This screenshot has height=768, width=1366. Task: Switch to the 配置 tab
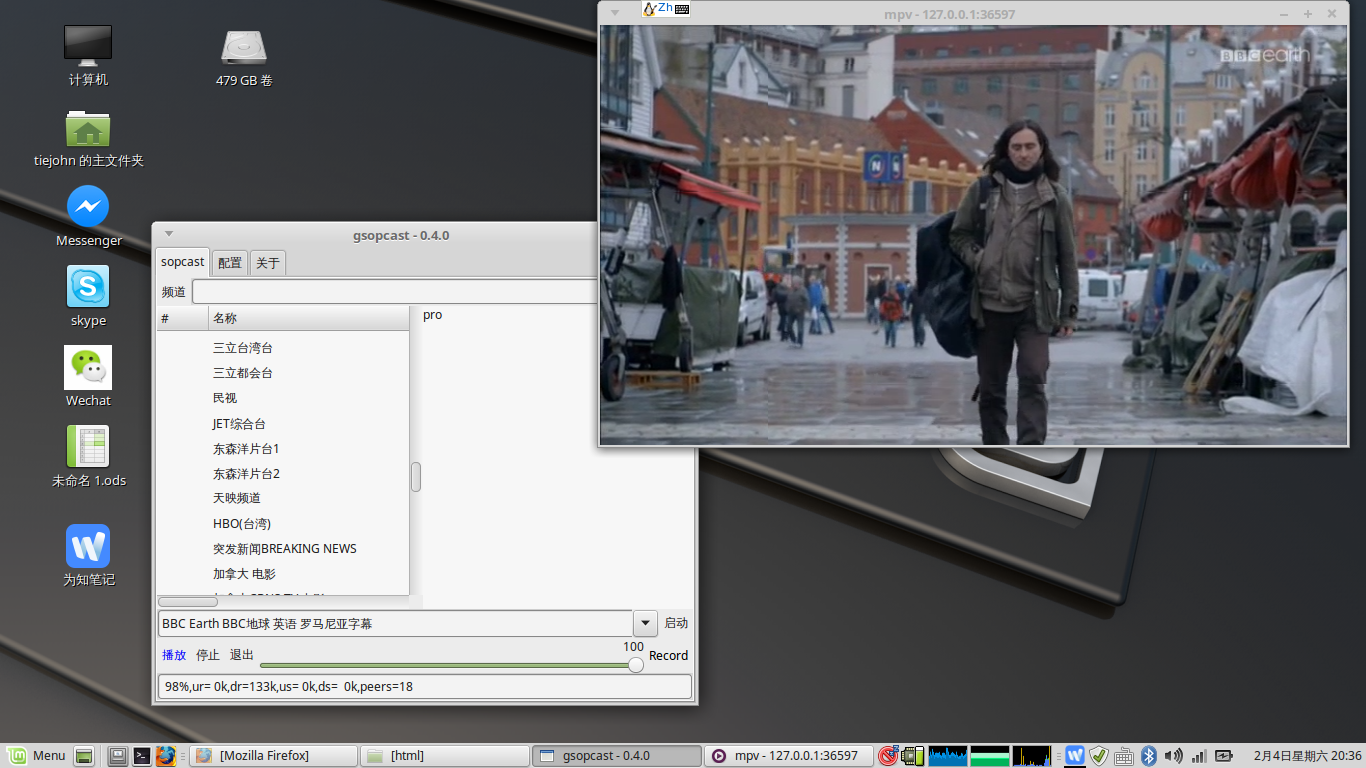pos(230,263)
